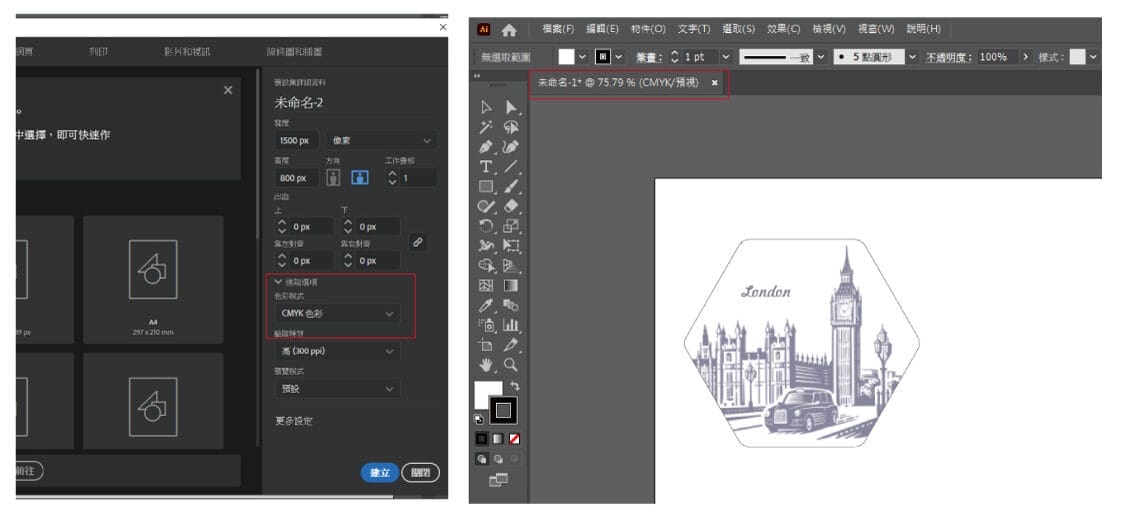Screen dimensions: 1129x512
Task: Choose landscape orientation in the new document dialog
Action: click(360, 177)
